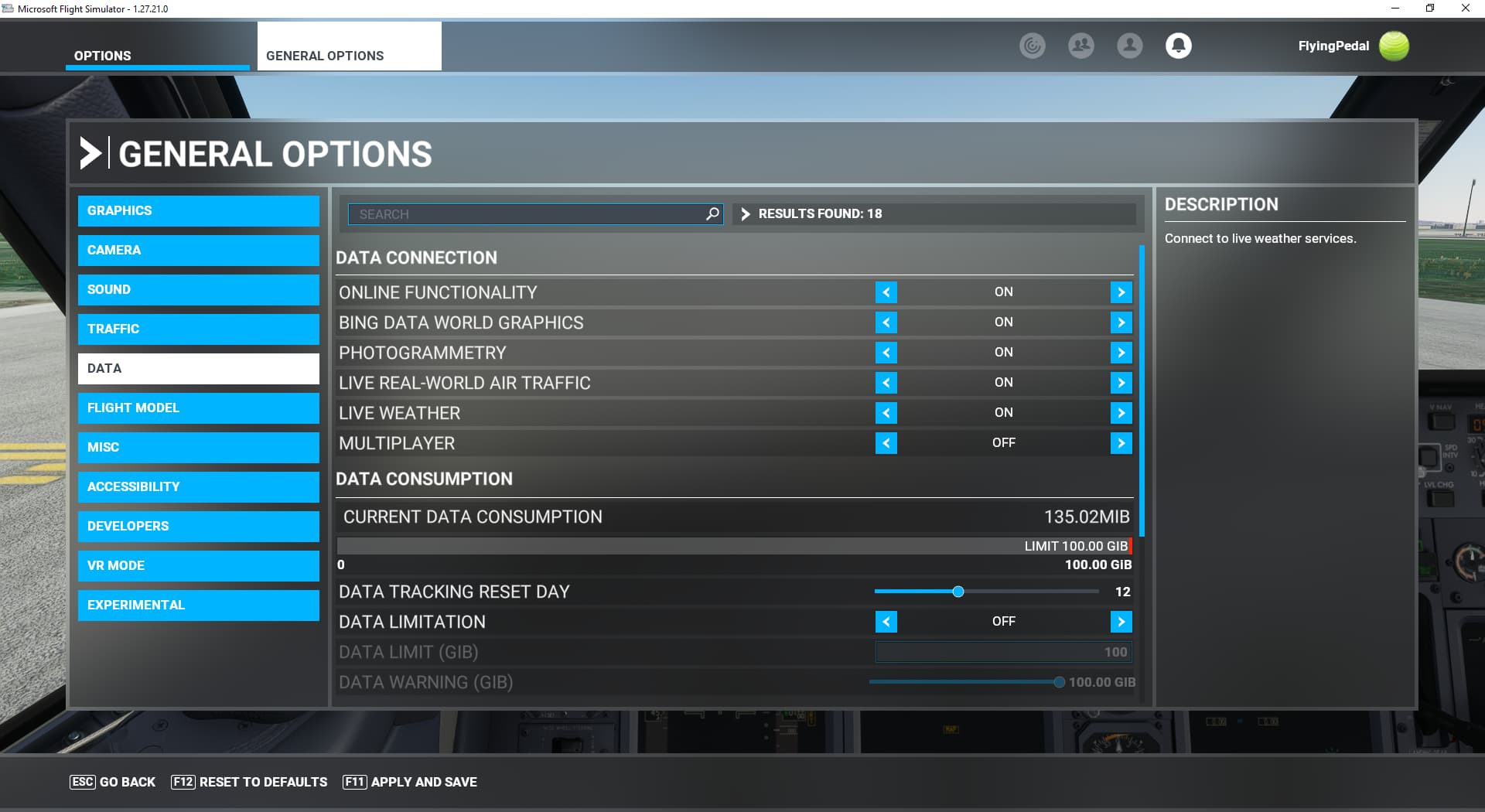The width and height of the screenshot is (1485, 812).
Task: Open the profile person icon
Action: (x=1129, y=46)
